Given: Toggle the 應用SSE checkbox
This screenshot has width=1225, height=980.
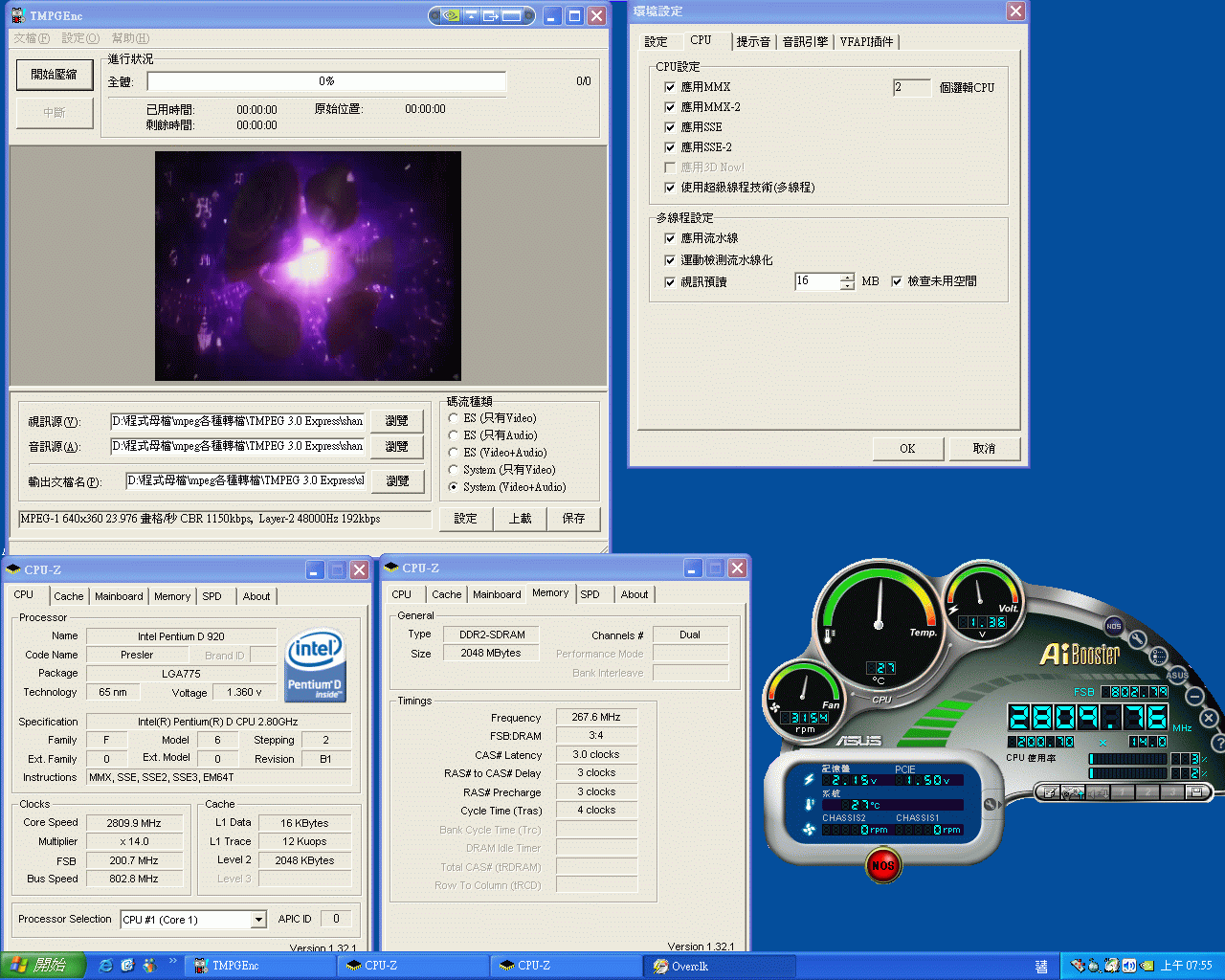Looking at the screenshot, I should coord(670,127).
